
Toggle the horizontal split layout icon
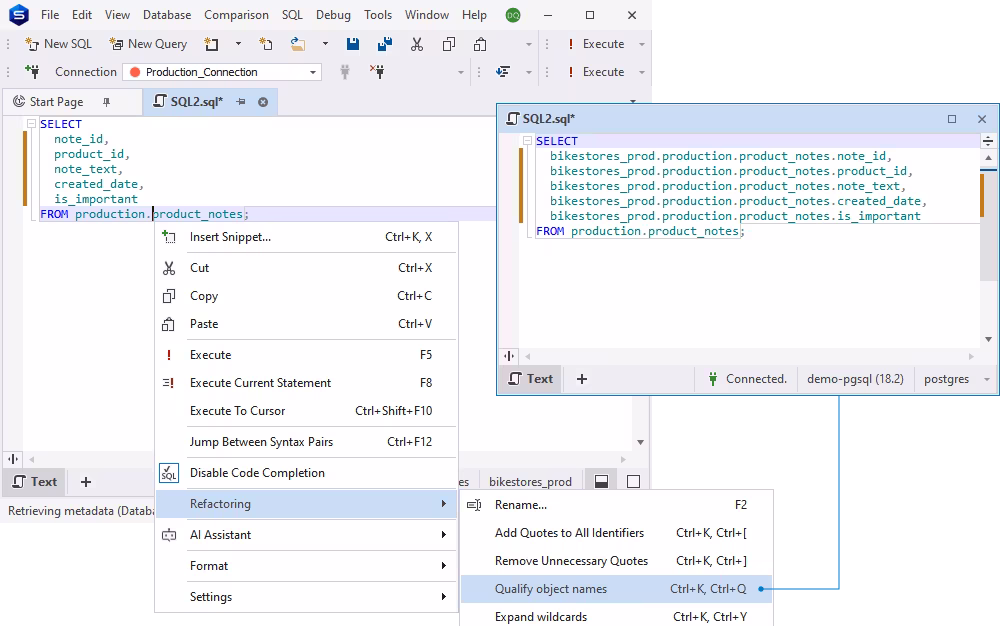pos(601,482)
